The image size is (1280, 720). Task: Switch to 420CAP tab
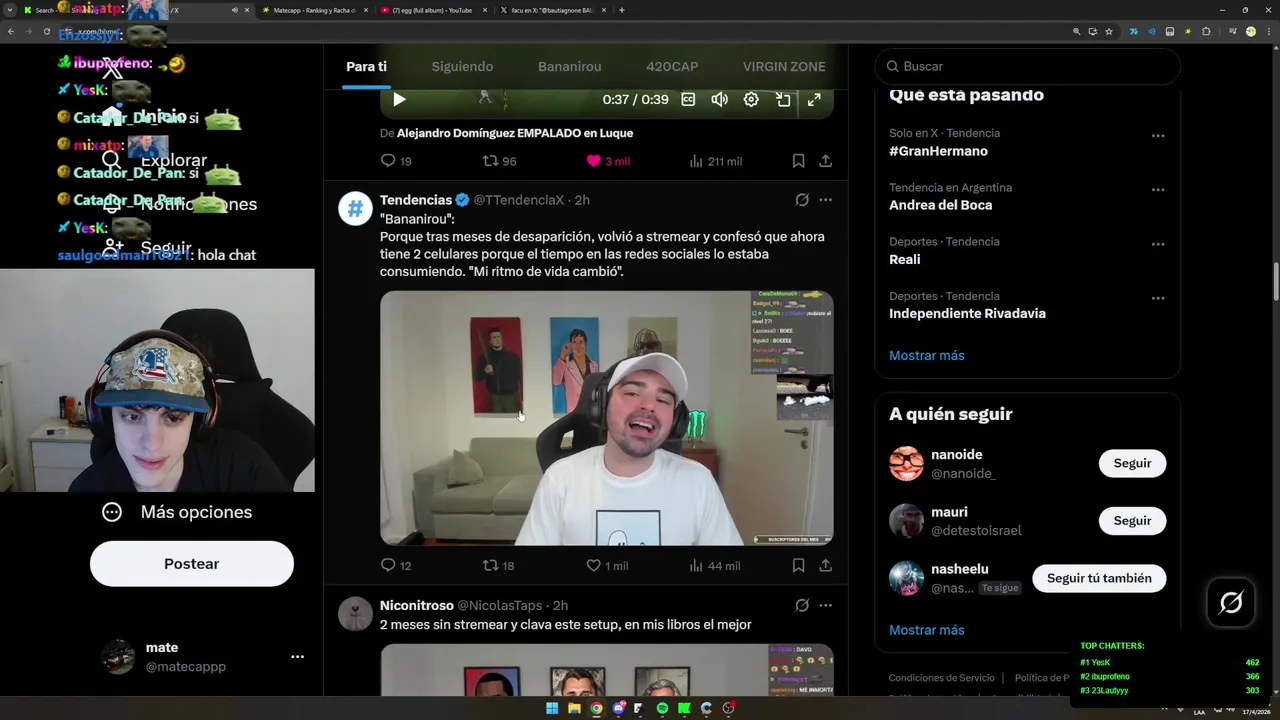(672, 66)
